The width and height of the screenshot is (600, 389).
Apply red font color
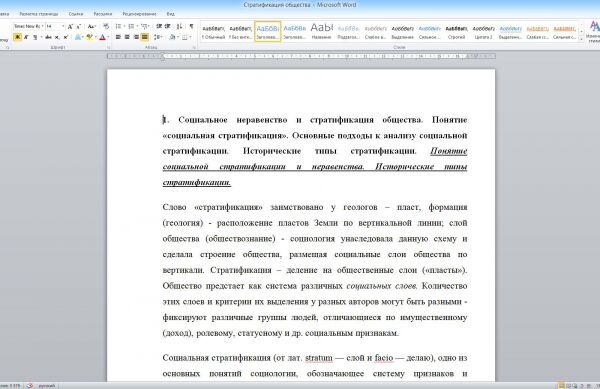[102, 37]
